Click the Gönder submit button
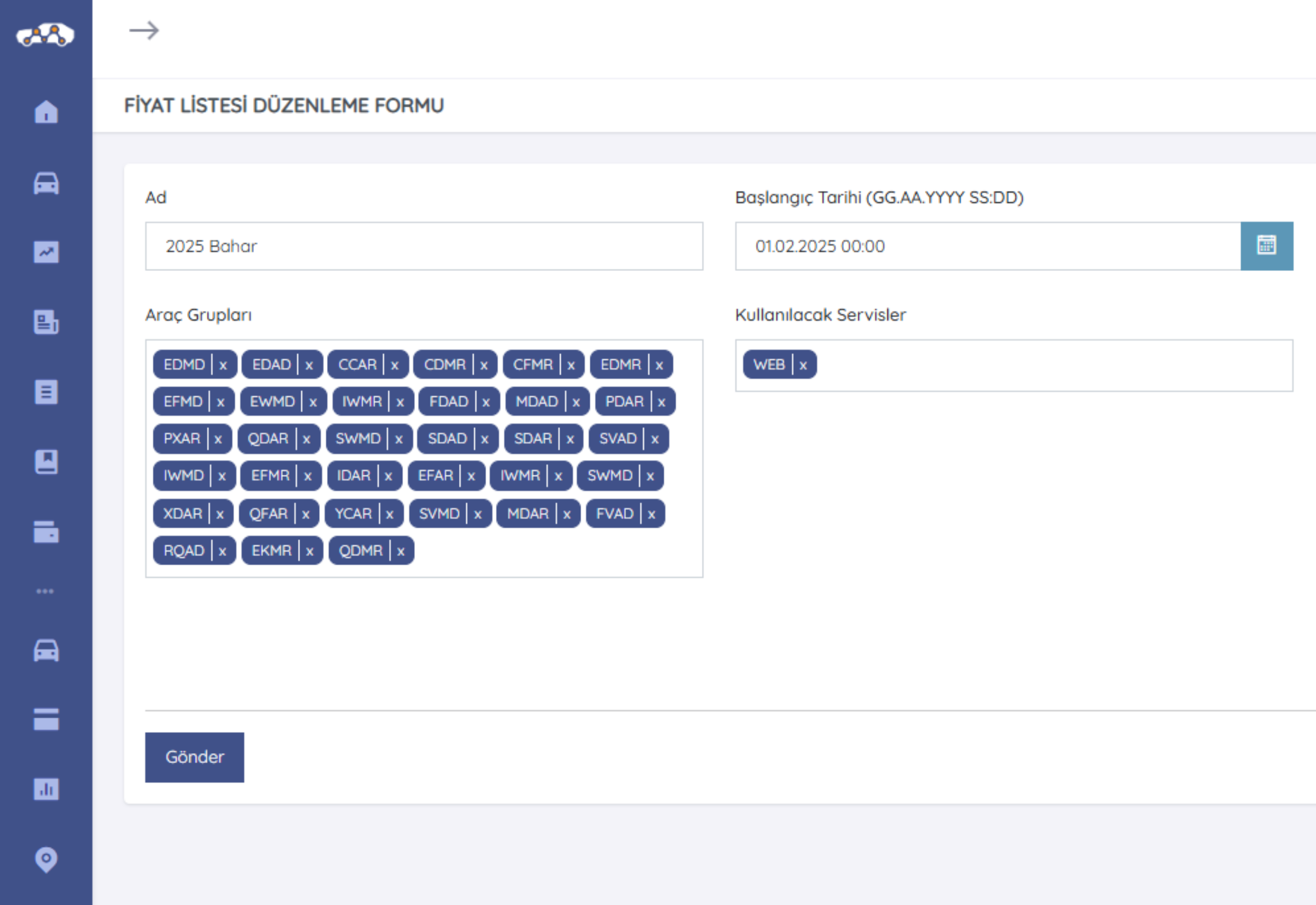Viewport: 1316px width, 905px height. click(194, 757)
